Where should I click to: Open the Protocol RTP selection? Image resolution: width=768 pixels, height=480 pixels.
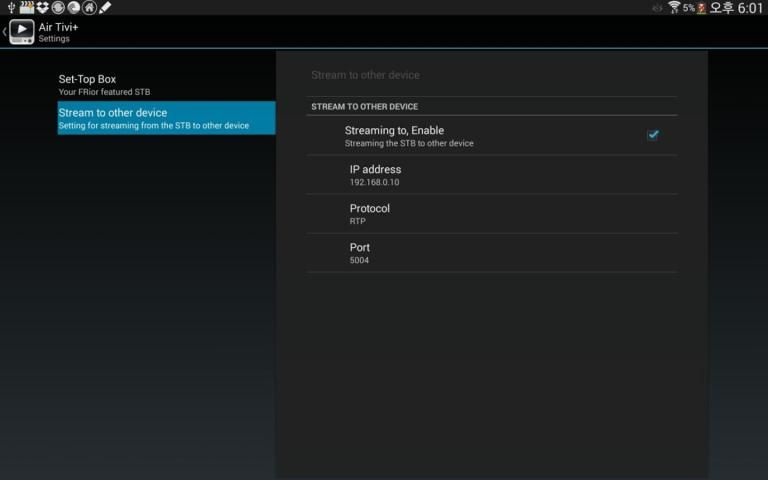click(491, 214)
